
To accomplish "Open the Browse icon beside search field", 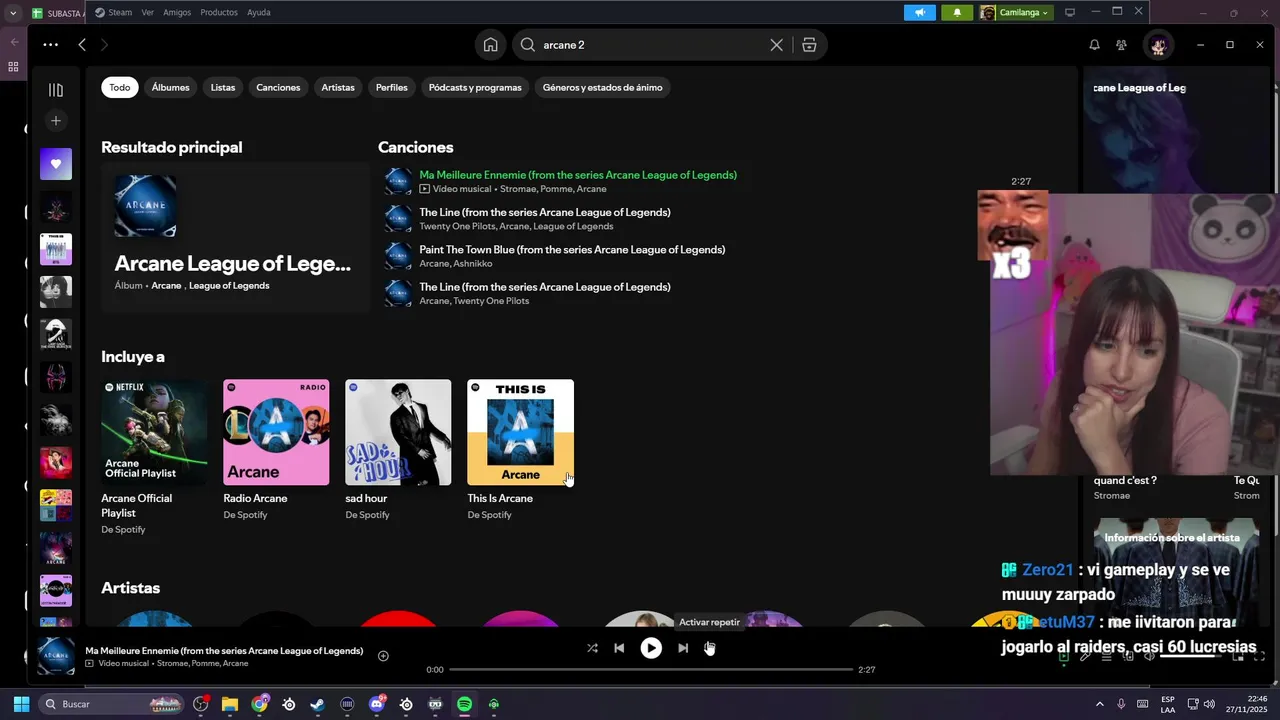I will 809,45.
